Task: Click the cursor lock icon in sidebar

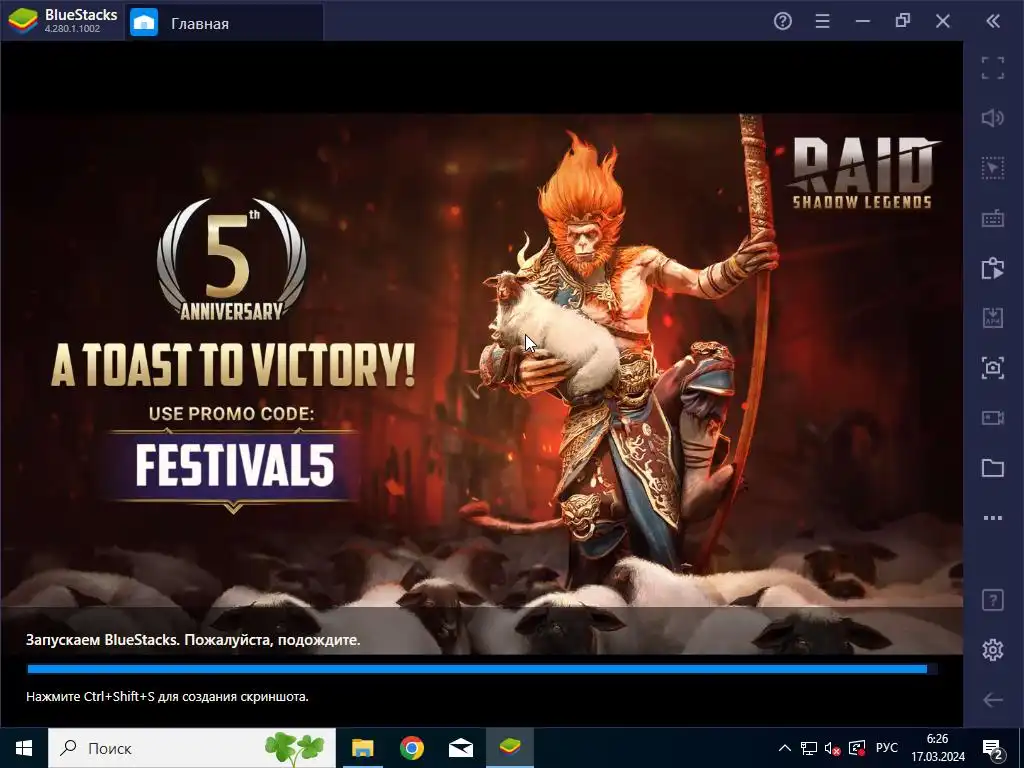Action: pos(993,168)
